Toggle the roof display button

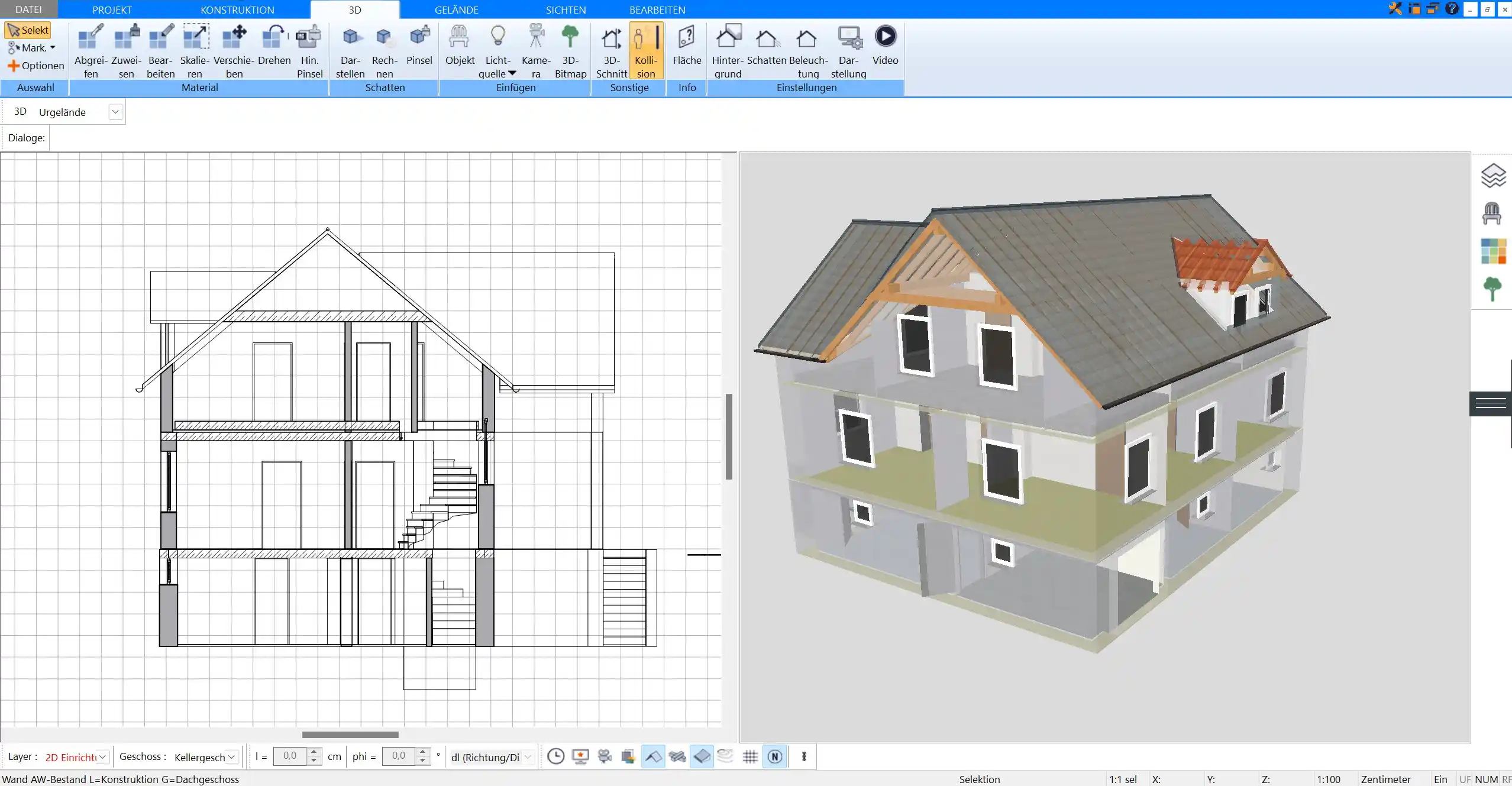653,756
